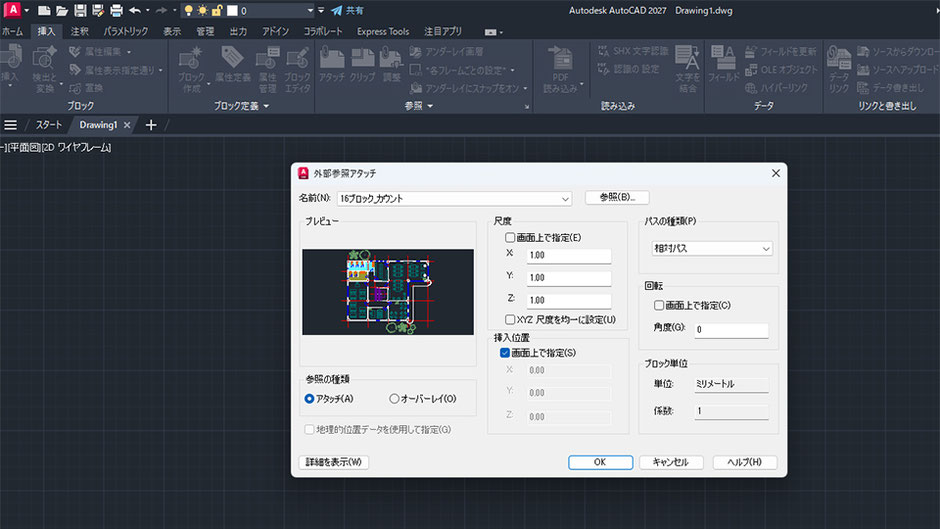The width and height of the screenshot is (940, 529).
Task: Click OK in 外部参照アタッチ dialog
Action: click(600, 462)
